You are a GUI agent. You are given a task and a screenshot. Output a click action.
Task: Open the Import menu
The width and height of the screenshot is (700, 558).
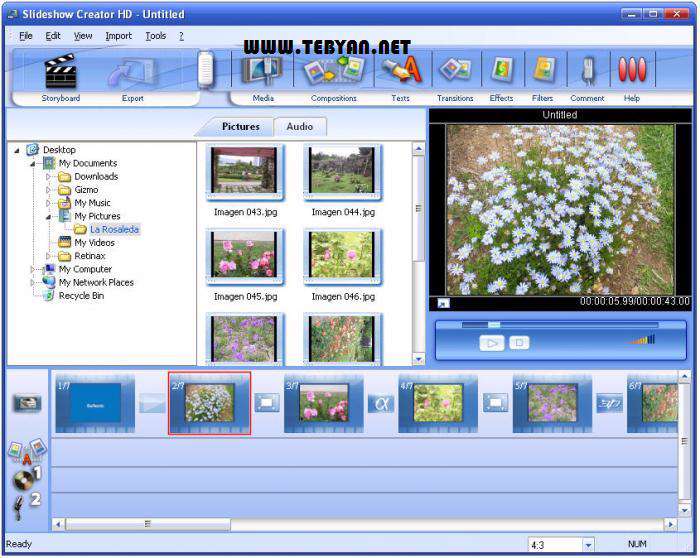(118, 36)
